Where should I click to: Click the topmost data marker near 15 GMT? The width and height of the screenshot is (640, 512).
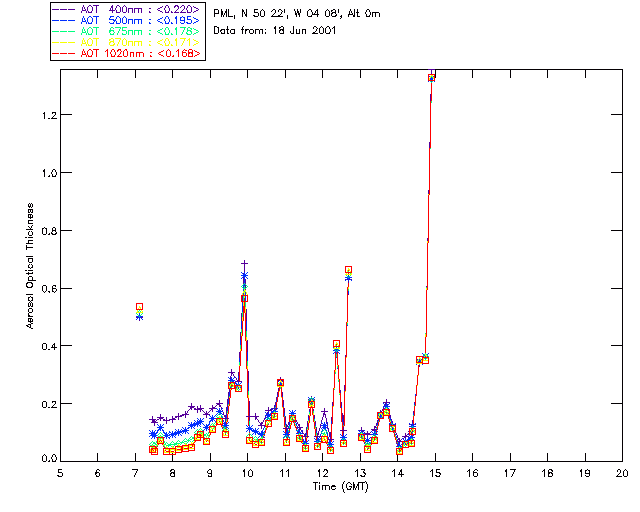tap(431, 78)
